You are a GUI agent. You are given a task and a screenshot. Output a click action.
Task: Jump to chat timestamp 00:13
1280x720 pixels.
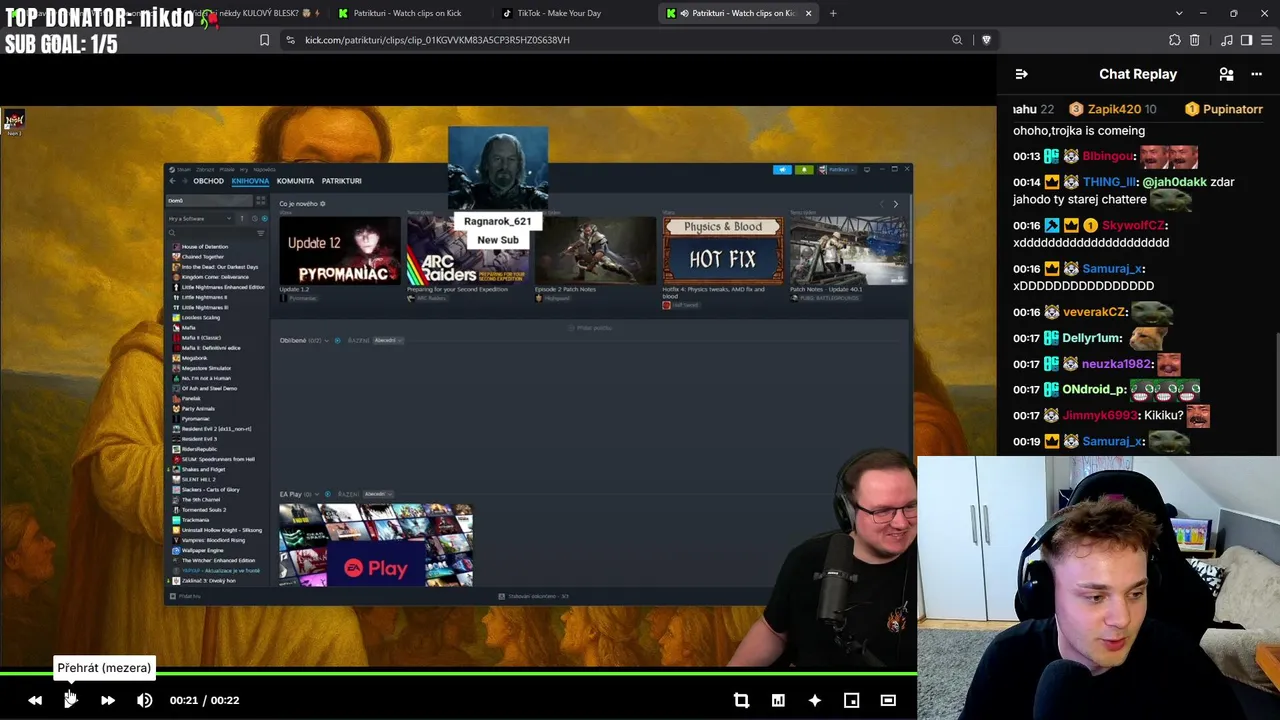point(1027,156)
